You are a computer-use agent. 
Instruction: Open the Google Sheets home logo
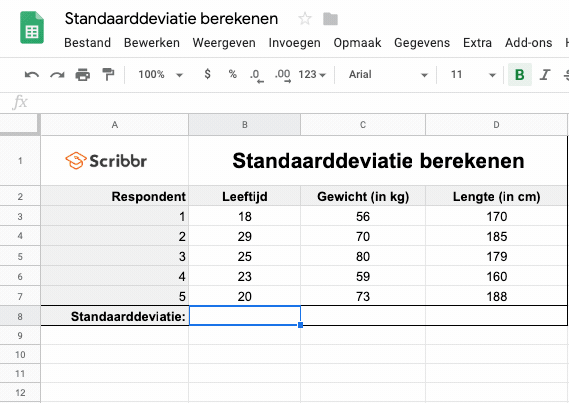(x=32, y=28)
